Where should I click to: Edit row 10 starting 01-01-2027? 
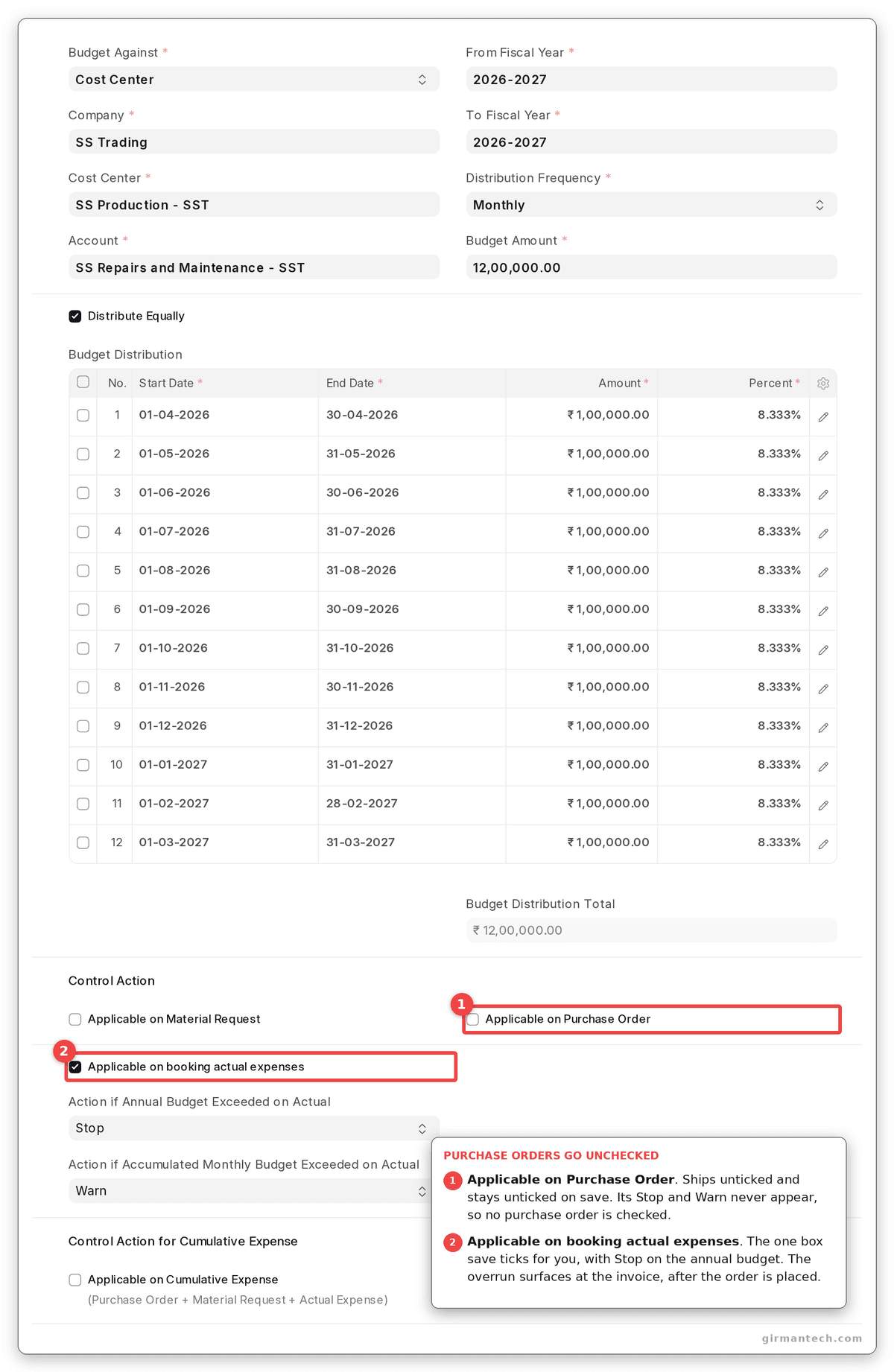click(823, 766)
